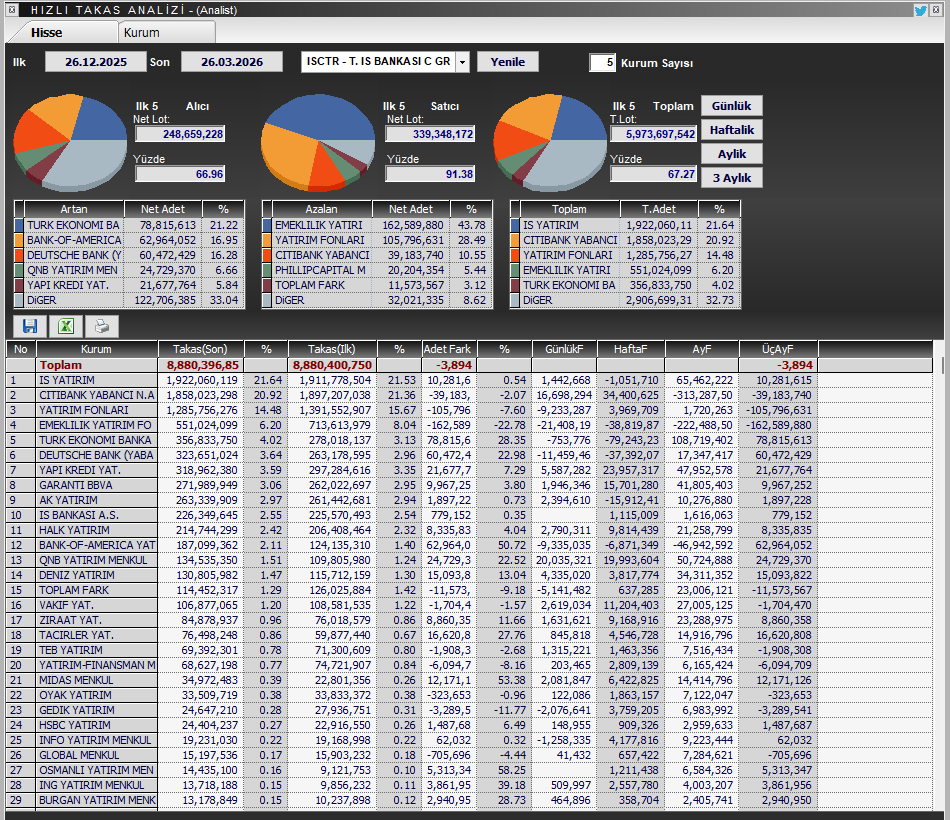The image size is (950, 820).
Task: Click the HaftaF column header
Action: pos(631,349)
